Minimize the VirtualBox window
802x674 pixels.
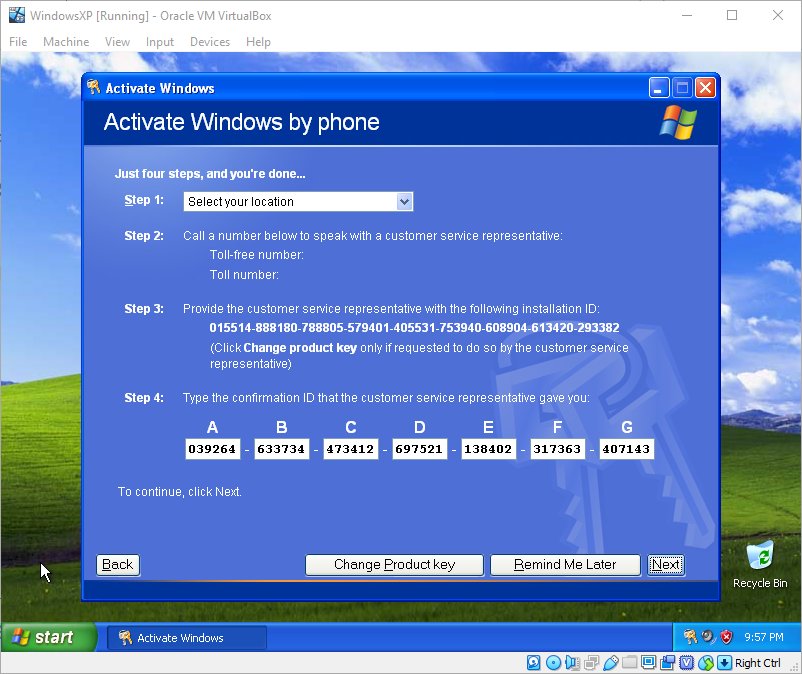tap(687, 15)
